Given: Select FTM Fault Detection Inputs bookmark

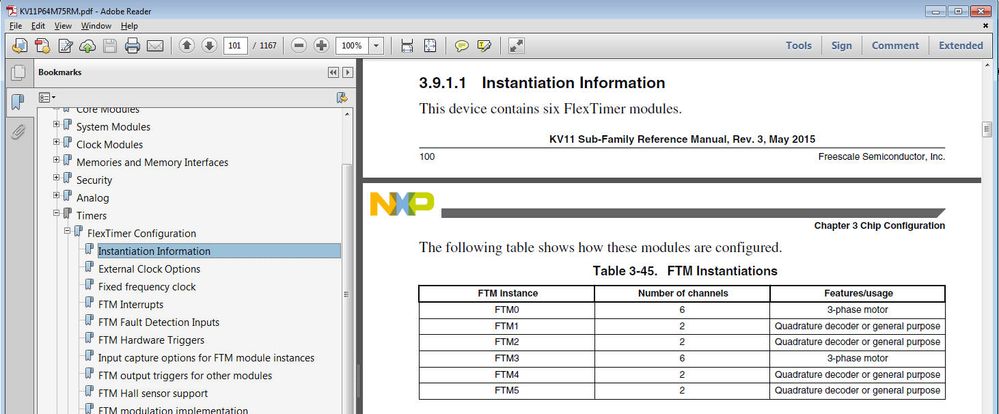Looking at the screenshot, I should (x=159, y=322).
